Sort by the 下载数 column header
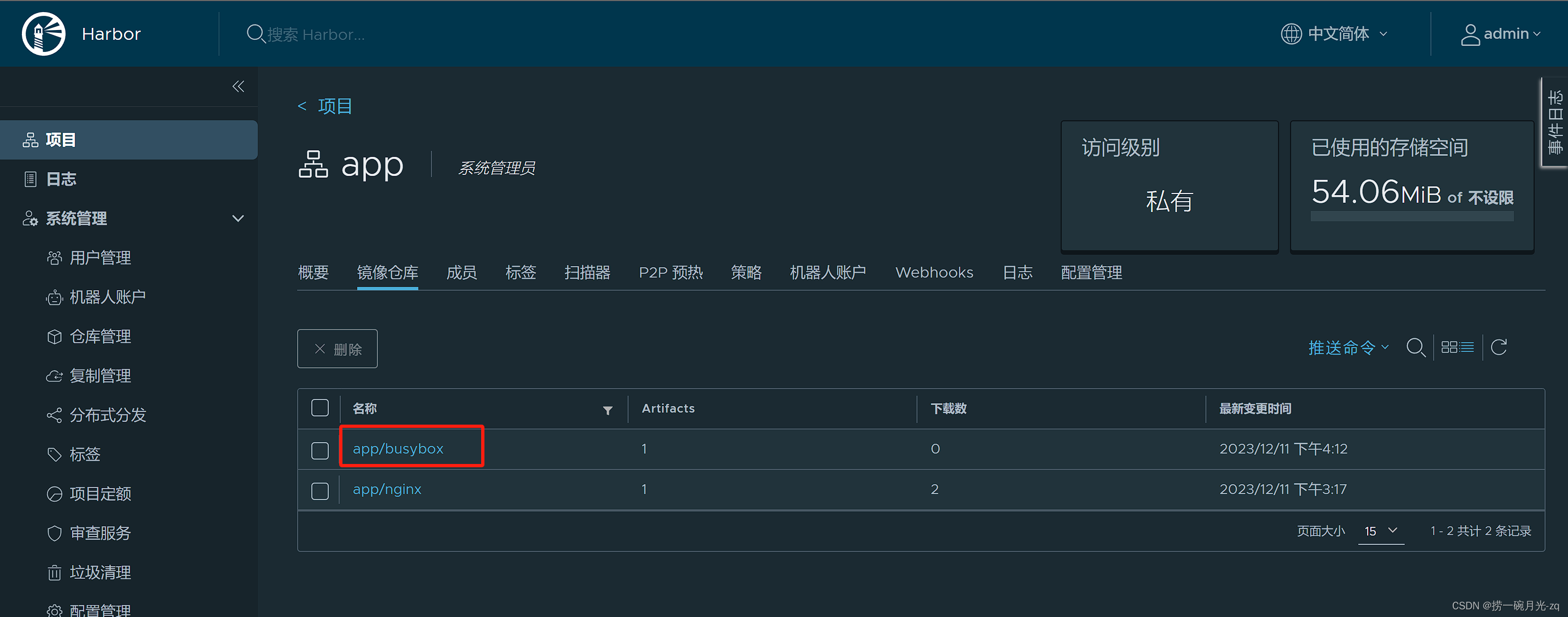1568x617 pixels. 948,409
